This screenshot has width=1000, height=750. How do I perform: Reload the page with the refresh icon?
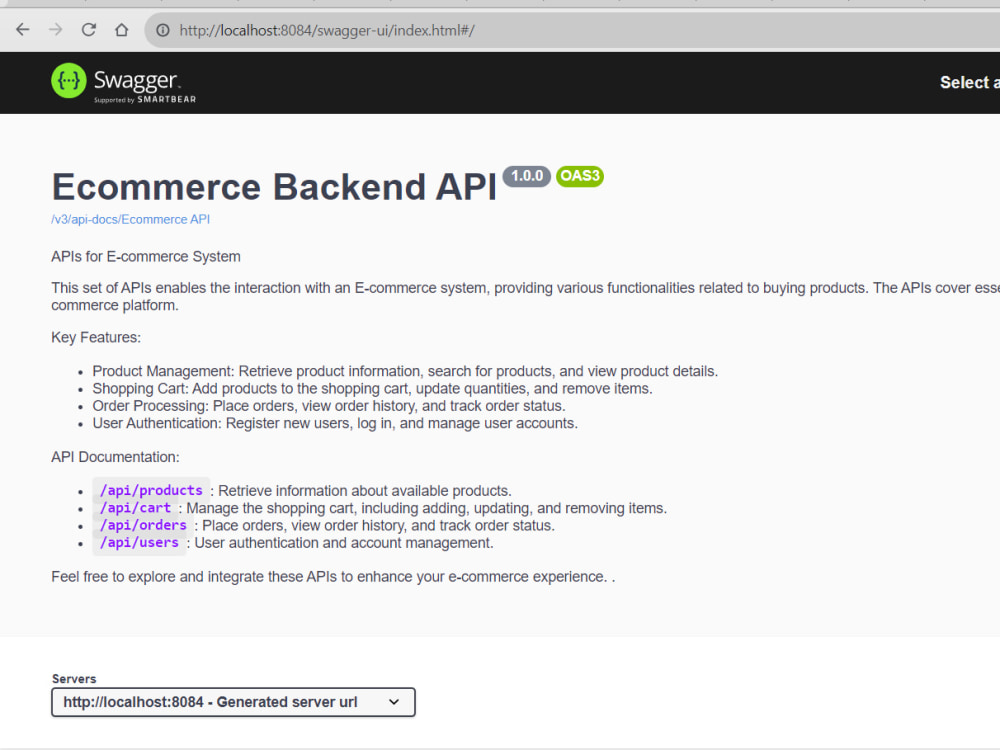tap(89, 30)
